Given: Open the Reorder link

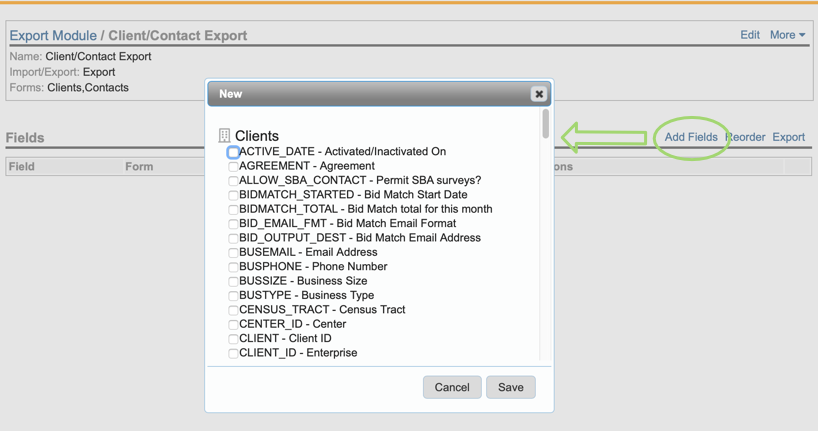Looking at the screenshot, I should [x=746, y=137].
